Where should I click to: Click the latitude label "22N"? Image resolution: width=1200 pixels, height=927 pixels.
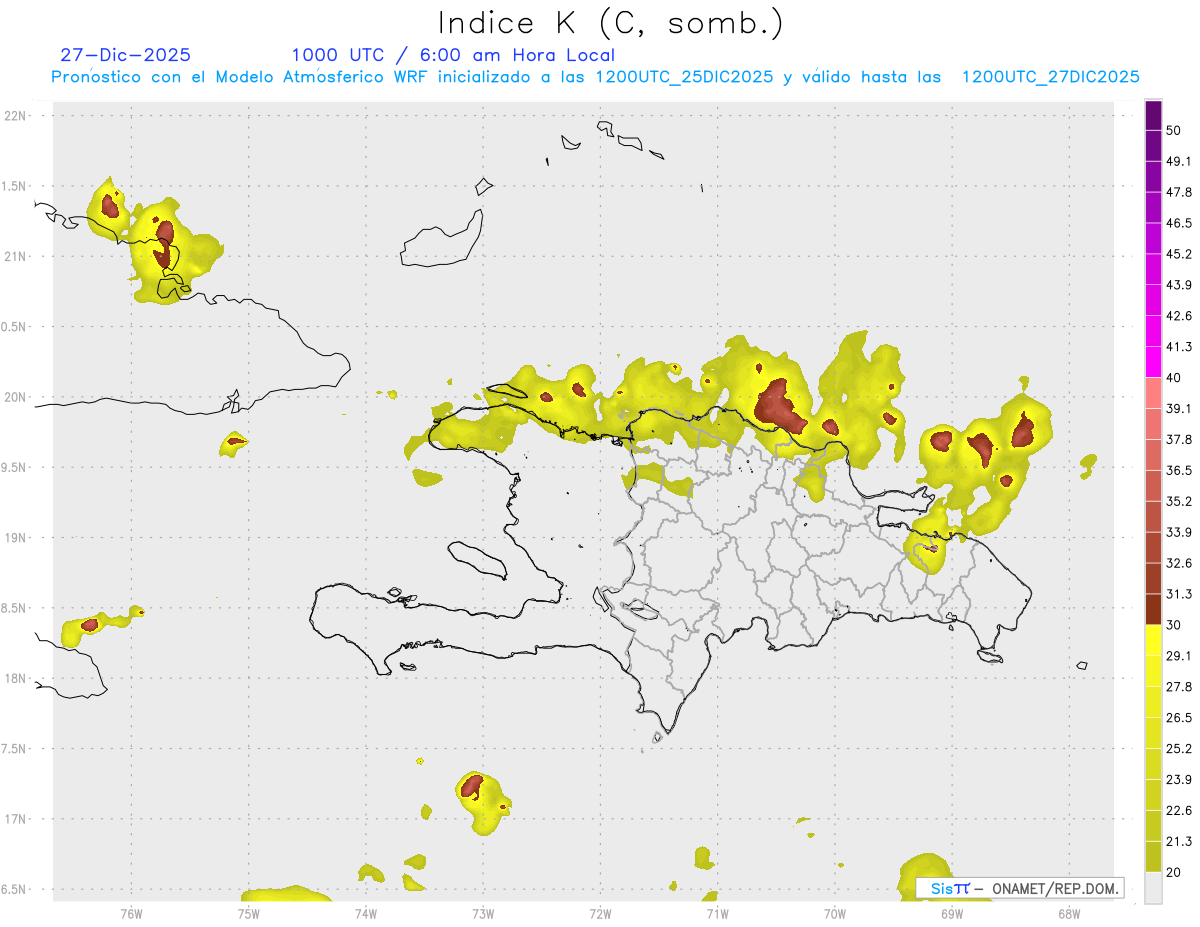click(x=17, y=116)
